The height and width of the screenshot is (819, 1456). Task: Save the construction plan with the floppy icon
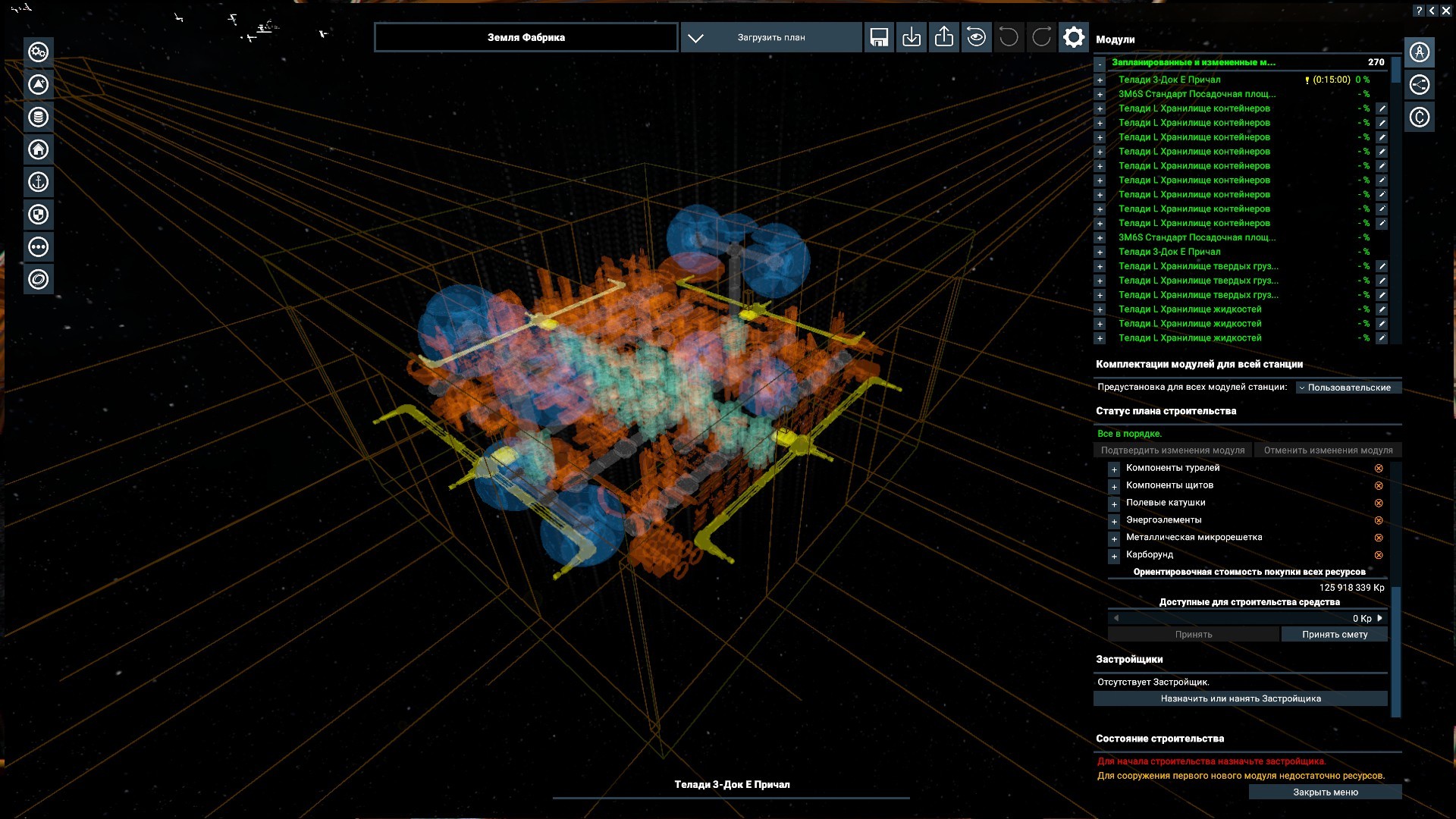(x=879, y=37)
